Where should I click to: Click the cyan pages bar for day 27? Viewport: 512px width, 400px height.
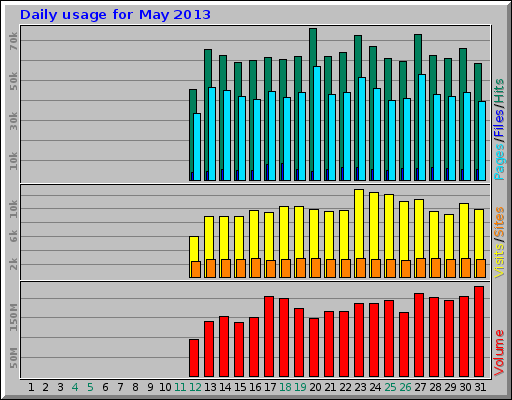(x=422, y=127)
